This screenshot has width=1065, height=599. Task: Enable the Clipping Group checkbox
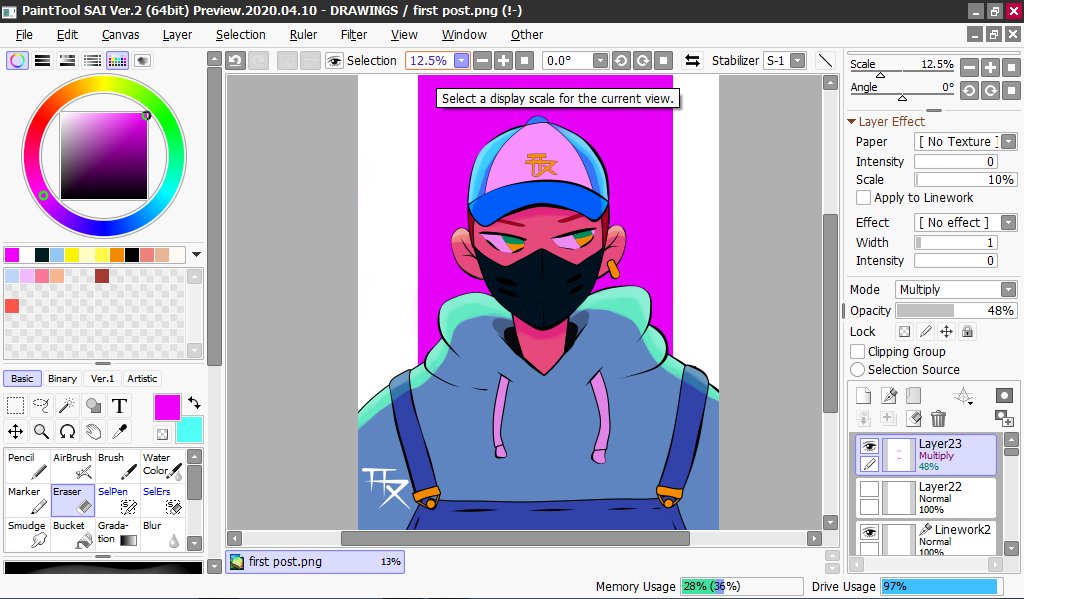point(857,352)
